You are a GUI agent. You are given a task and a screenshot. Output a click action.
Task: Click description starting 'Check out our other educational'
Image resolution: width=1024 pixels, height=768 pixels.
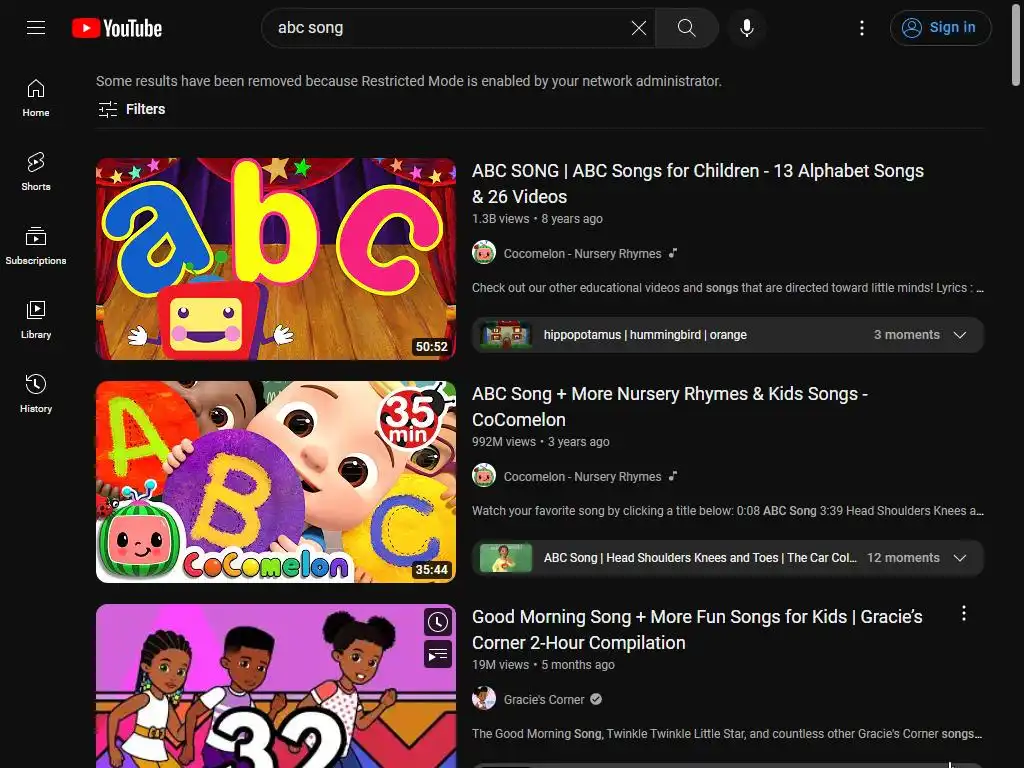tap(728, 287)
